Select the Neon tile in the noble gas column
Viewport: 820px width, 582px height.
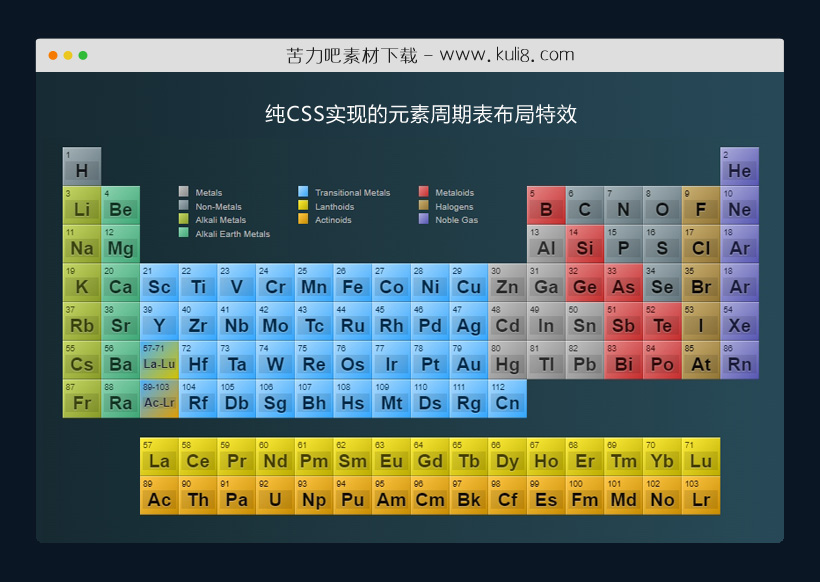point(739,208)
